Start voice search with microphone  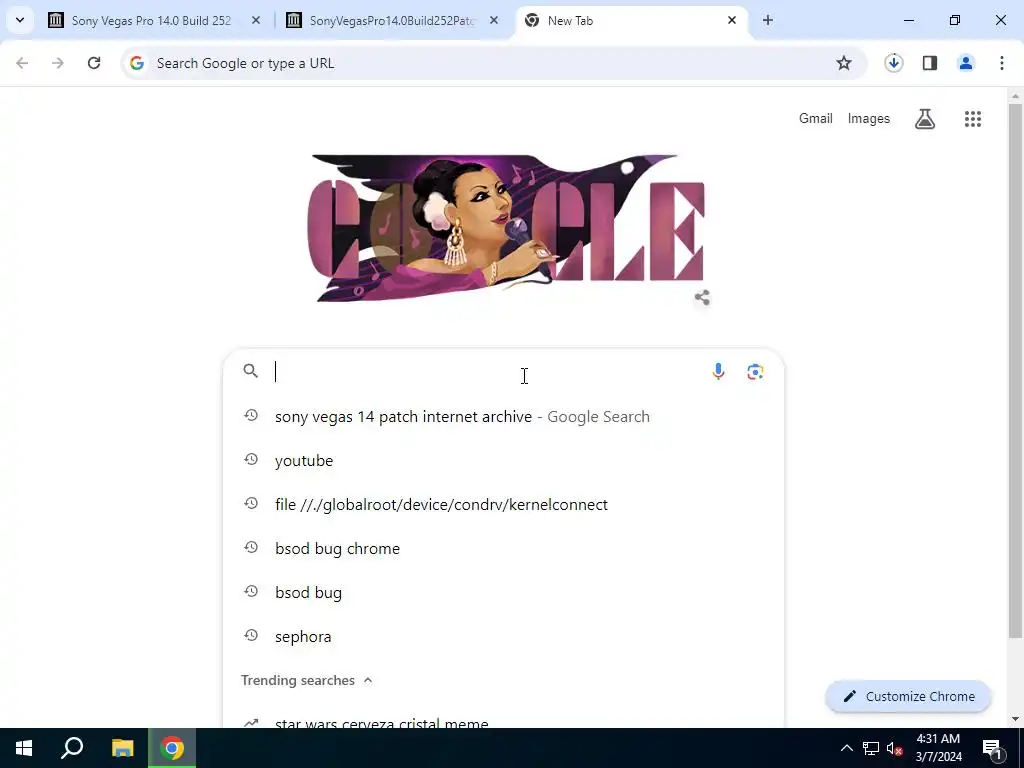718,371
